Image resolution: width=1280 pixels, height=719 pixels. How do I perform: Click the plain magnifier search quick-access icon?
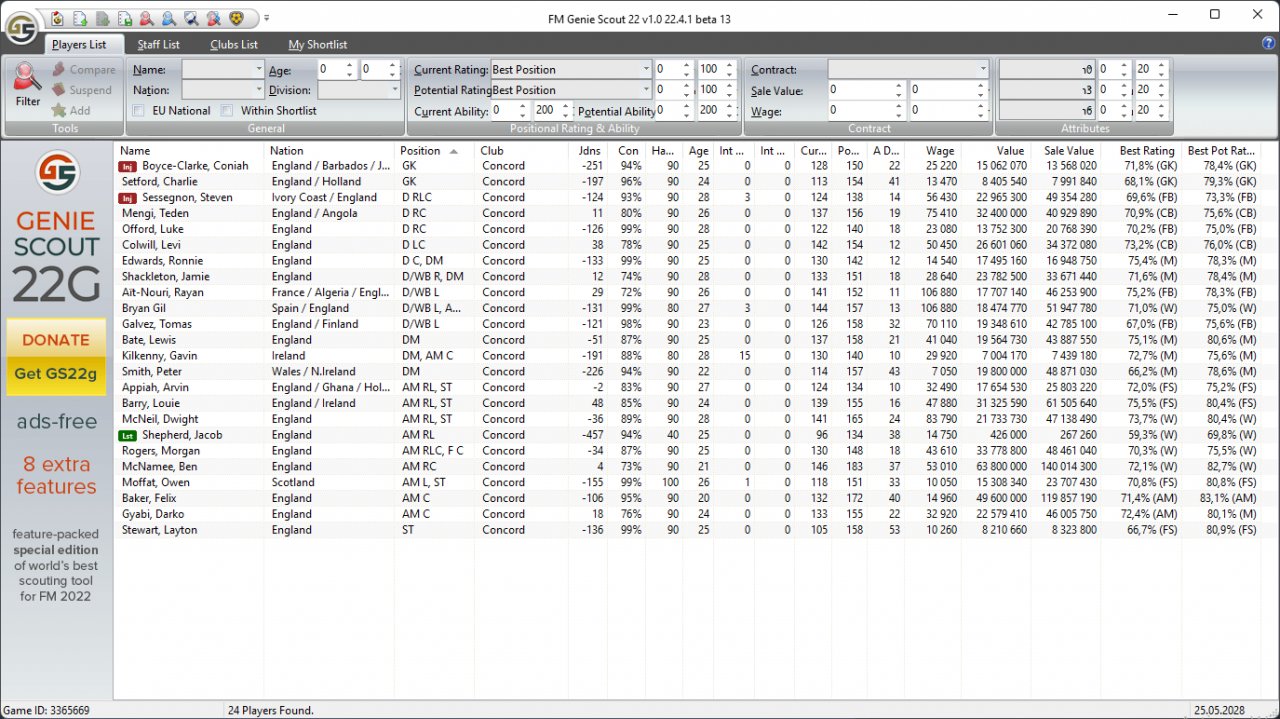(191, 18)
